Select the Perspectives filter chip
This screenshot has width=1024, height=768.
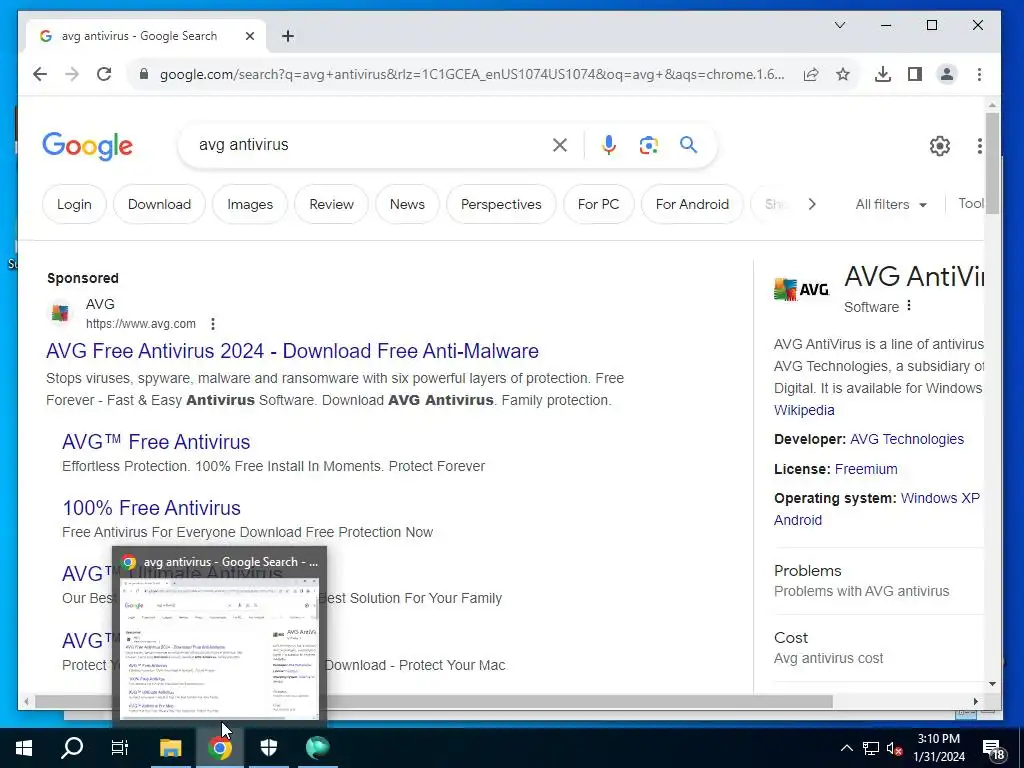501,204
